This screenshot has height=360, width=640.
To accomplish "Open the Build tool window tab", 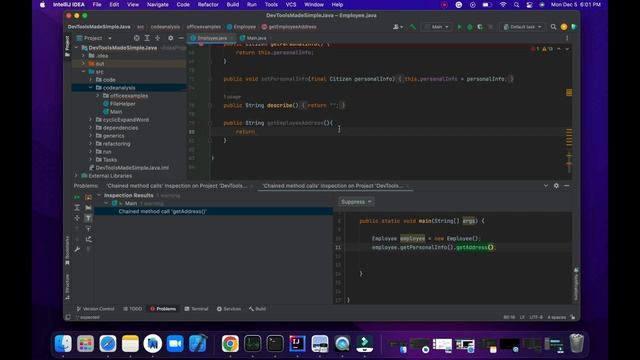I will pos(257,309).
